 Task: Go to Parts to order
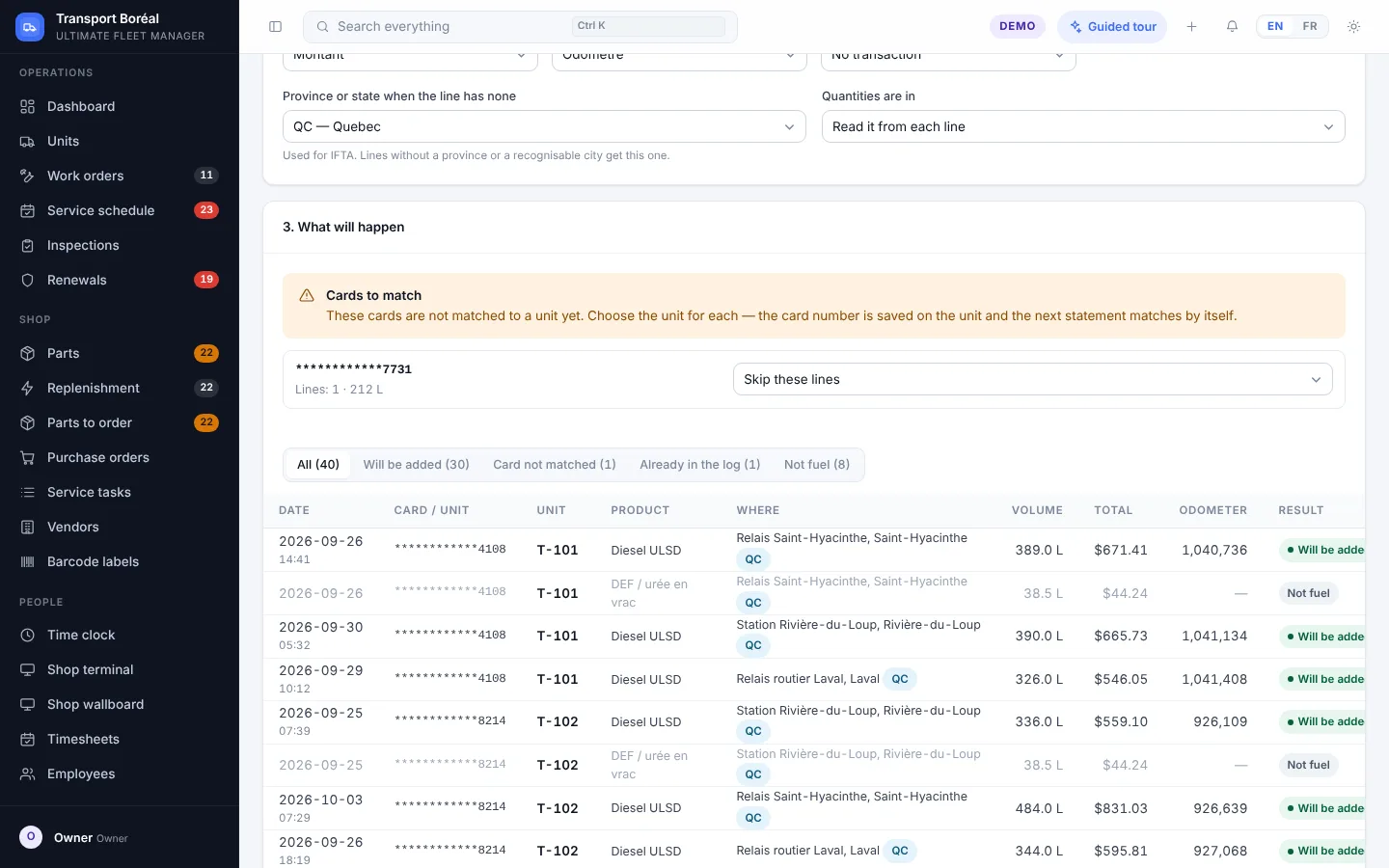(120, 422)
